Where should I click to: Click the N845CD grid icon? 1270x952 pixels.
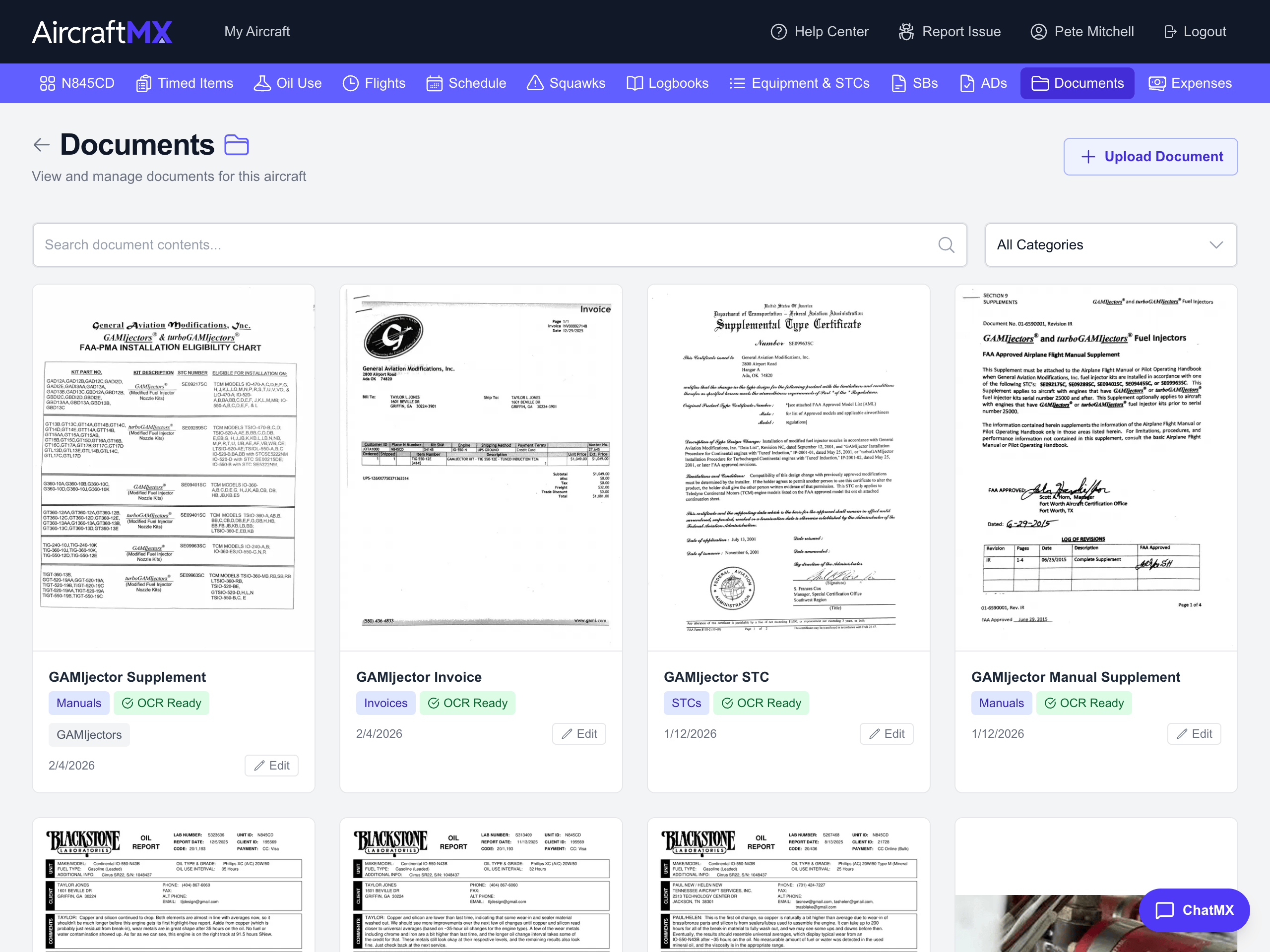click(47, 83)
